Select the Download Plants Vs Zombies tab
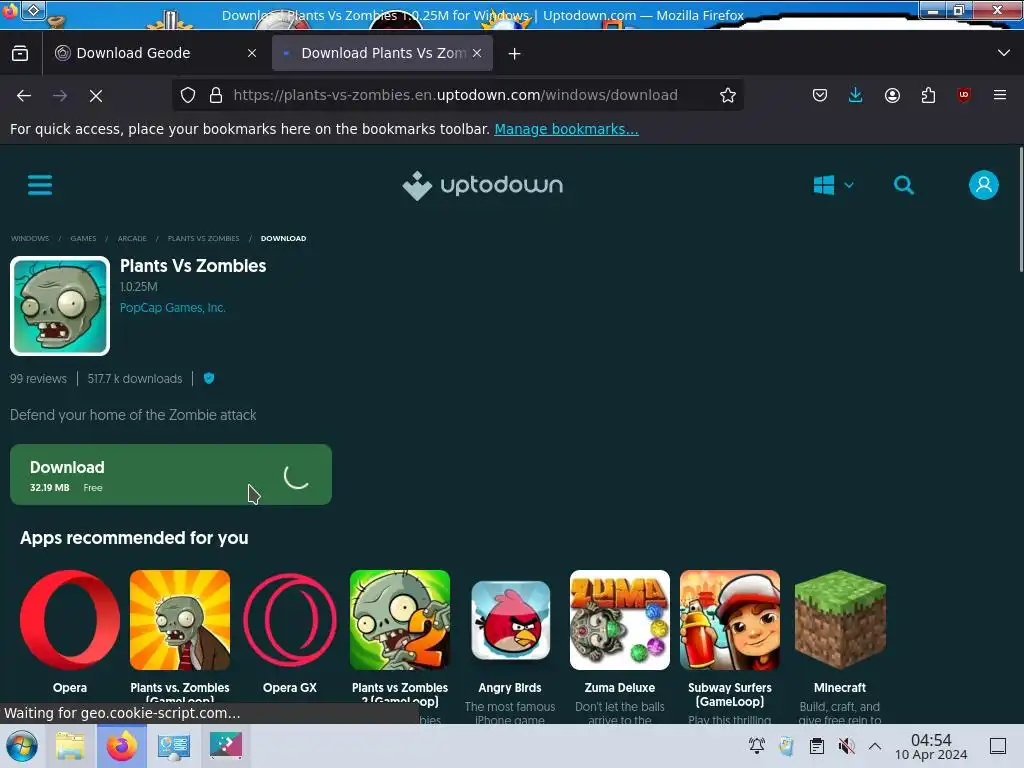 coord(382,53)
